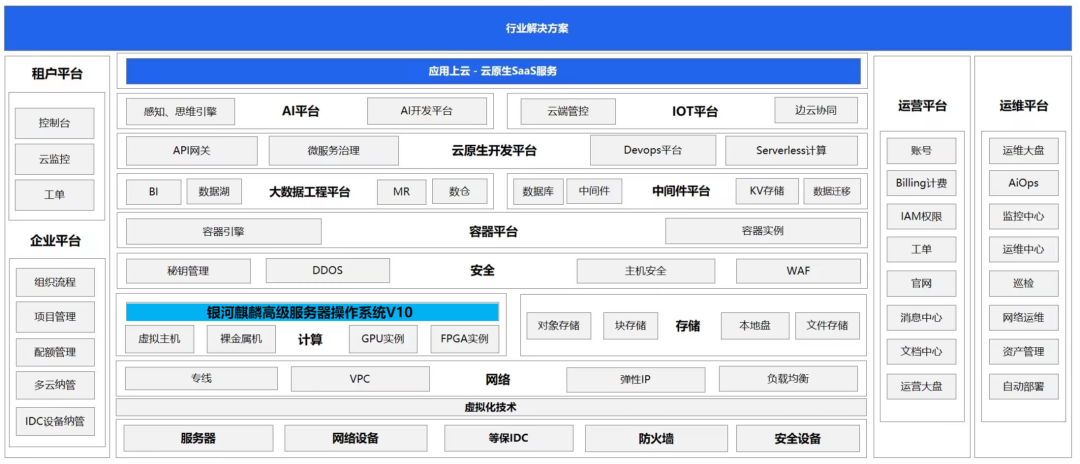This screenshot has height=464, width=1080.
Task: Open the Devops平台 box
Action: click(x=653, y=150)
